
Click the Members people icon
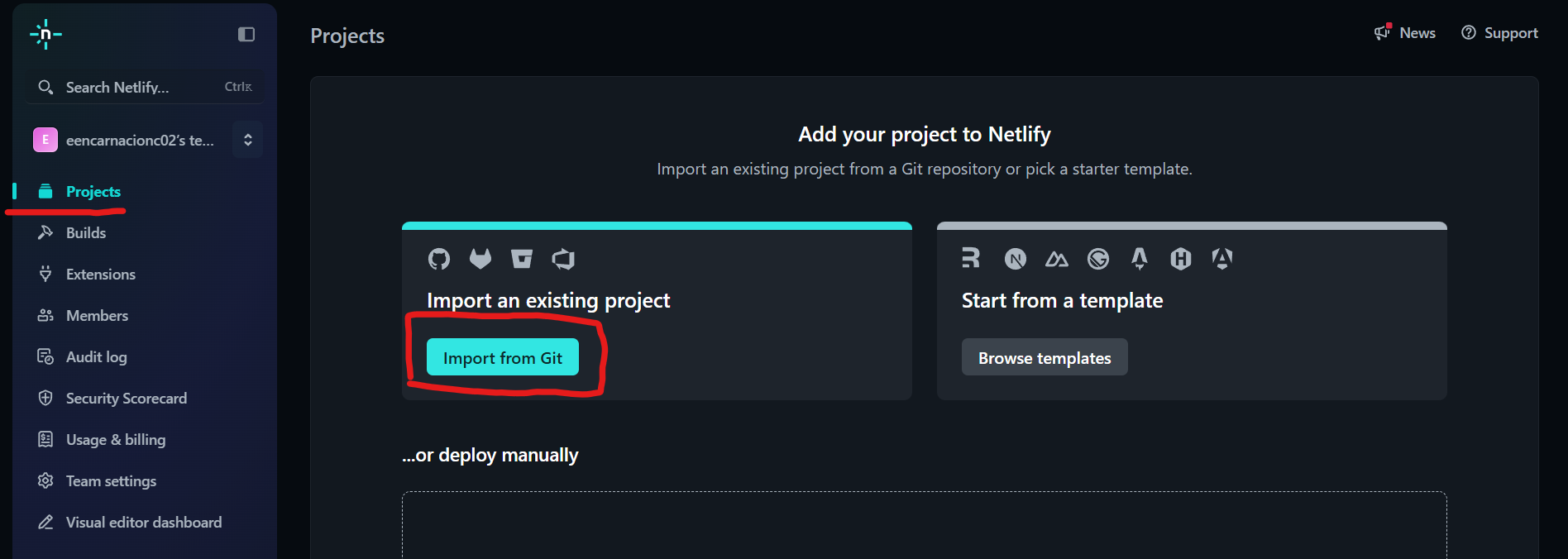[x=45, y=316]
